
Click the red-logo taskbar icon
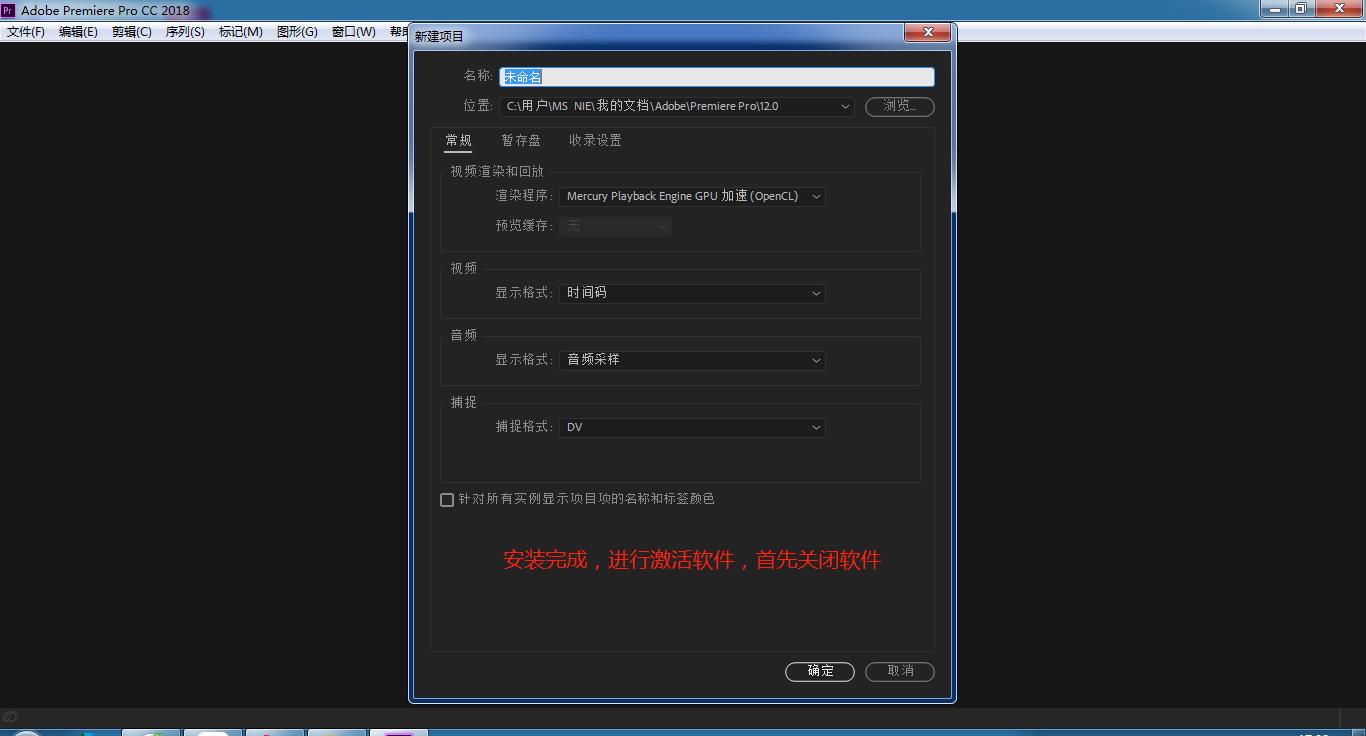coord(275,733)
